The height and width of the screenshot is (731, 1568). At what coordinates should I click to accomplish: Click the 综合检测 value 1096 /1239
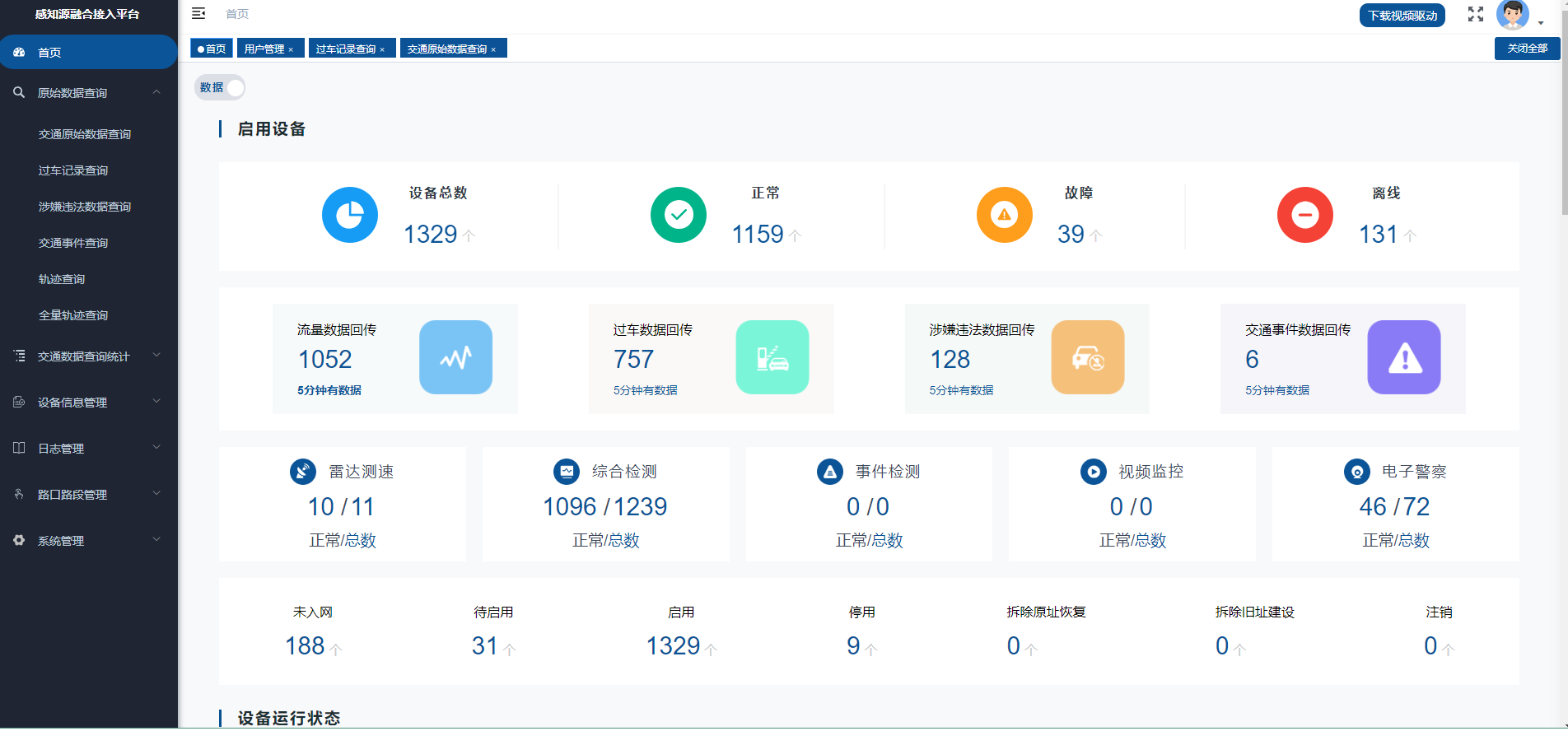coord(605,507)
